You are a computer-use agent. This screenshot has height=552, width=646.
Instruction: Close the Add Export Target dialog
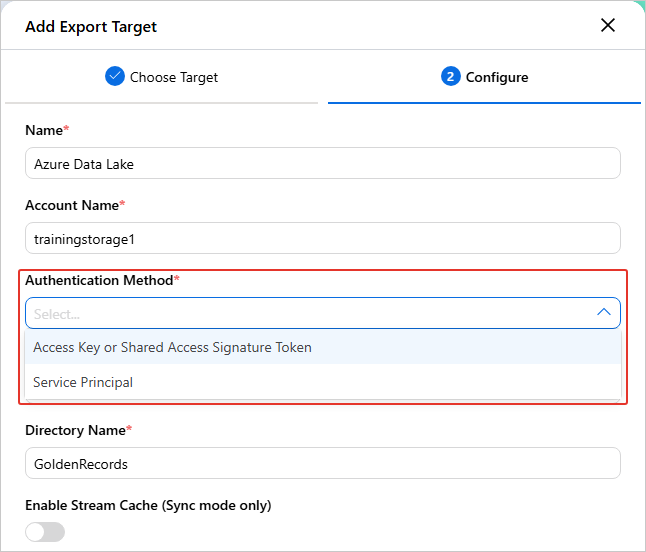pyautogui.click(x=608, y=25)
